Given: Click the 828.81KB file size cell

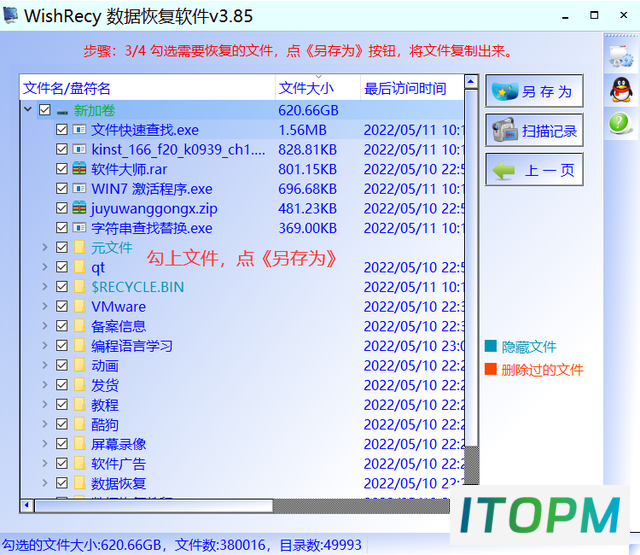Looking at the screenshot, I should pos(307,150).
